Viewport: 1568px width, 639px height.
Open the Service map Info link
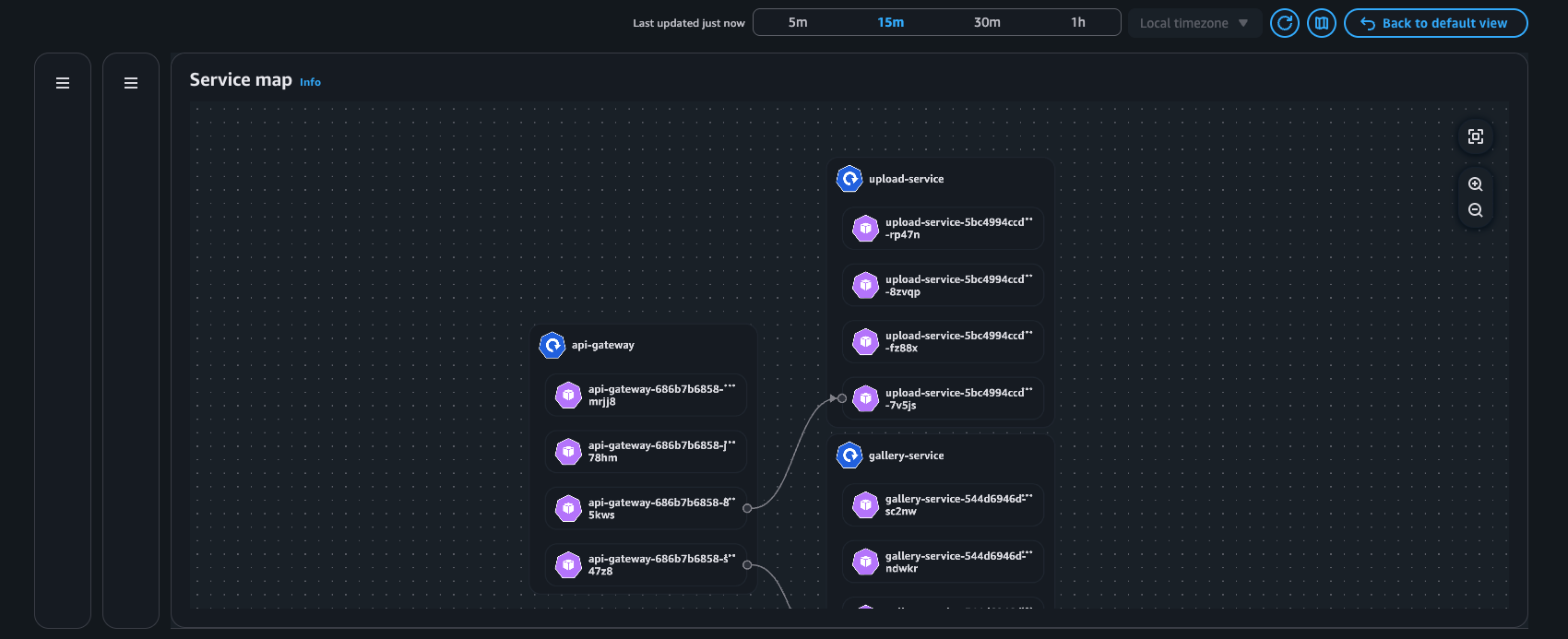coord(310,82)
